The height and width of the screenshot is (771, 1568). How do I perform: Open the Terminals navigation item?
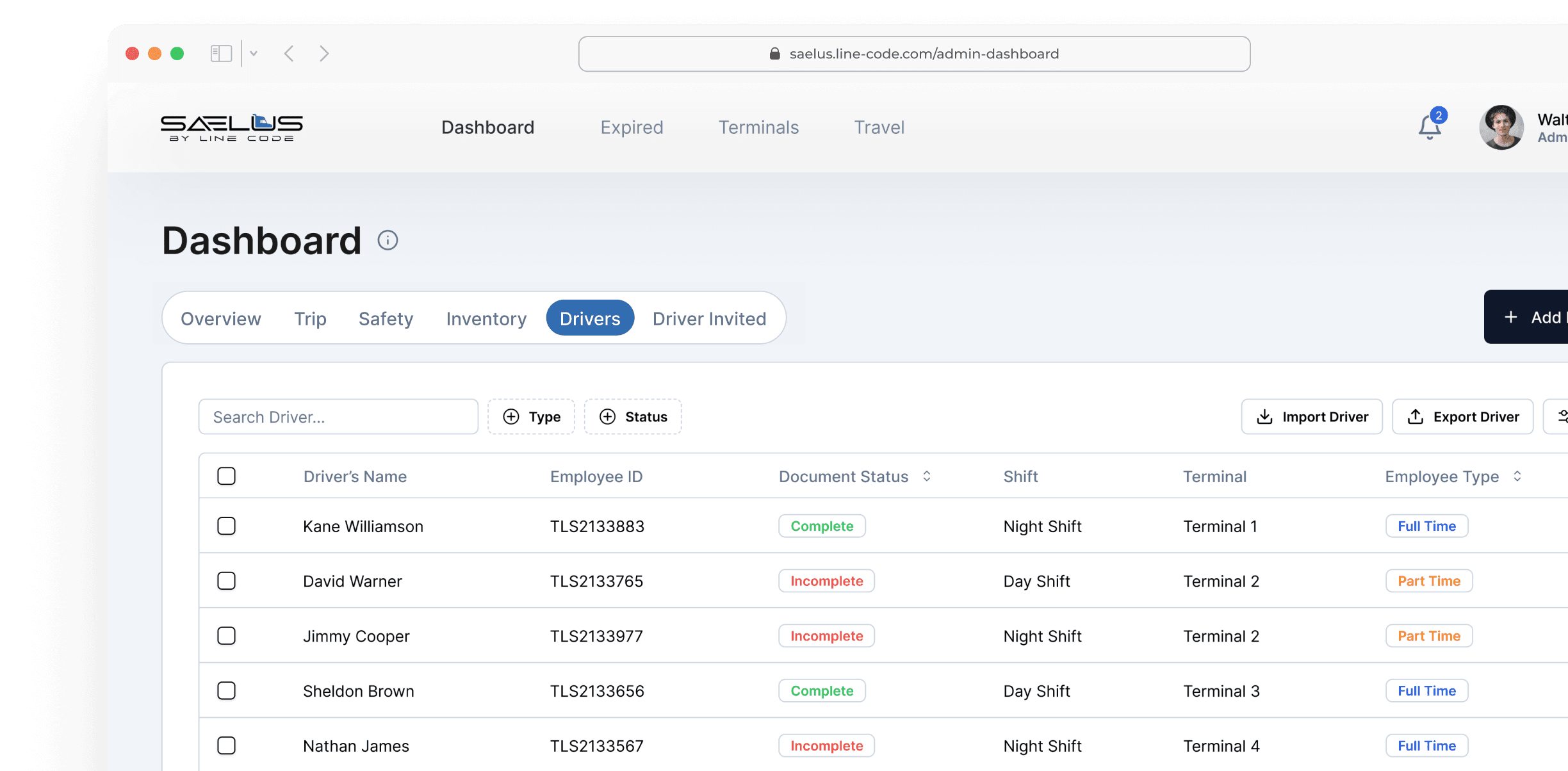coord(758,127)
